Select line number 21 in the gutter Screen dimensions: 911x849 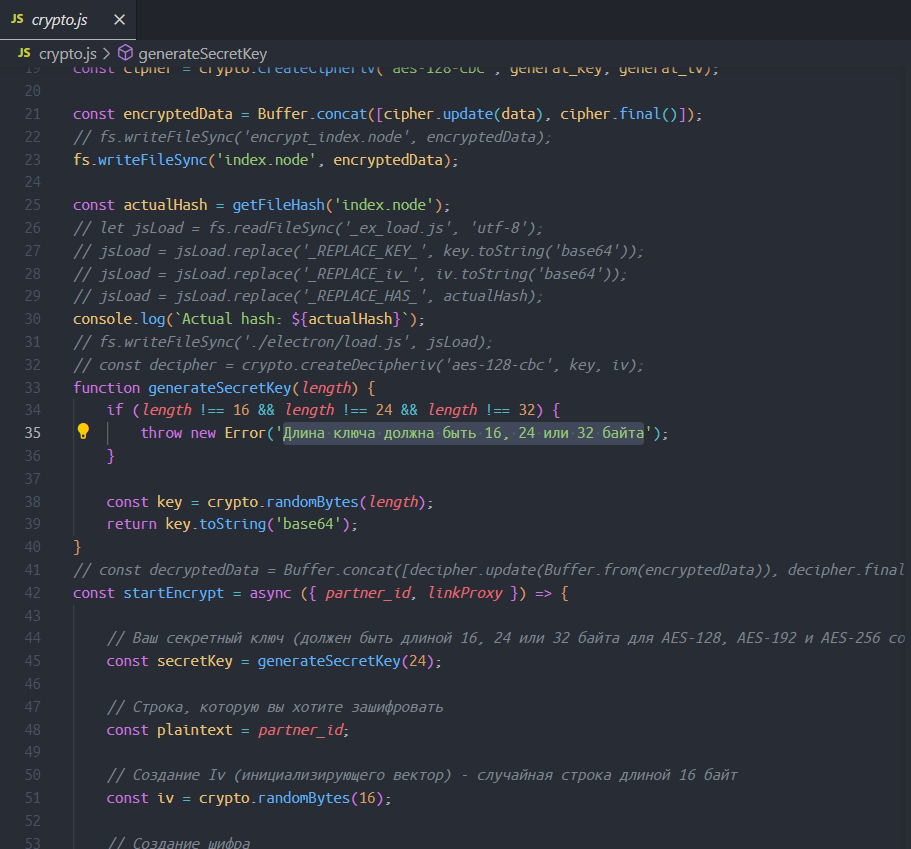click(33, 114)
